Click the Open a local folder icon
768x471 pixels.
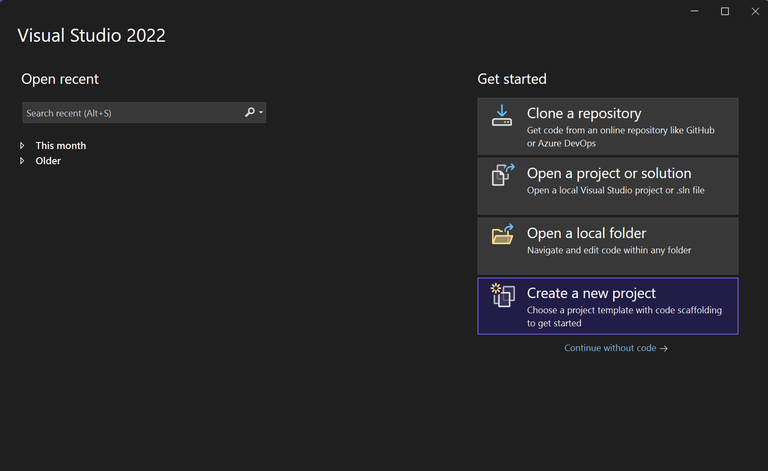(503, 235)
